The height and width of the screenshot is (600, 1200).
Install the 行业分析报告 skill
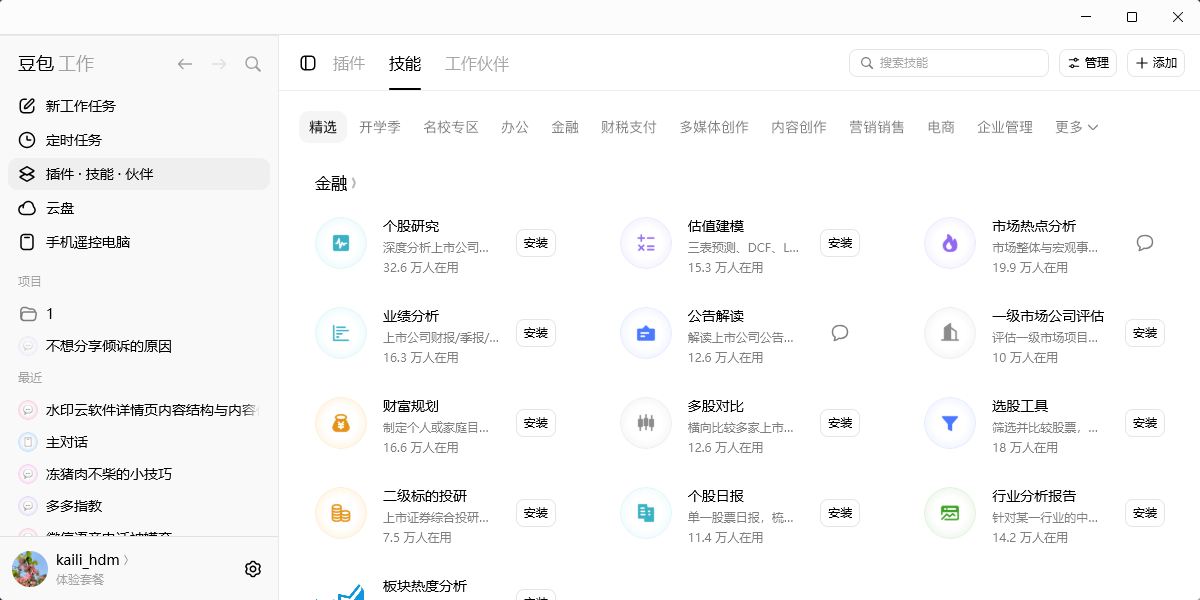1145,513
